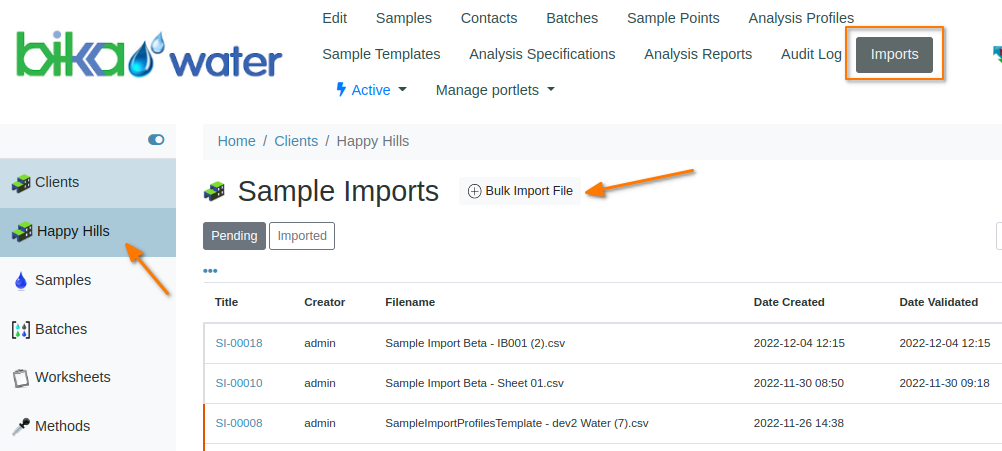Switch to the Analysis Specifications tab

(x=542, y=54)
